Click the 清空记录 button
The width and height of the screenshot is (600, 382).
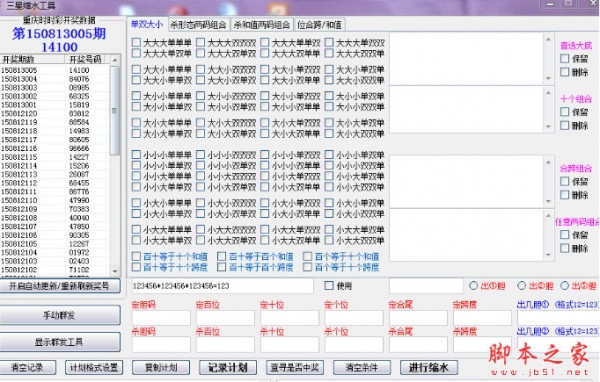[x=28, y=367]
